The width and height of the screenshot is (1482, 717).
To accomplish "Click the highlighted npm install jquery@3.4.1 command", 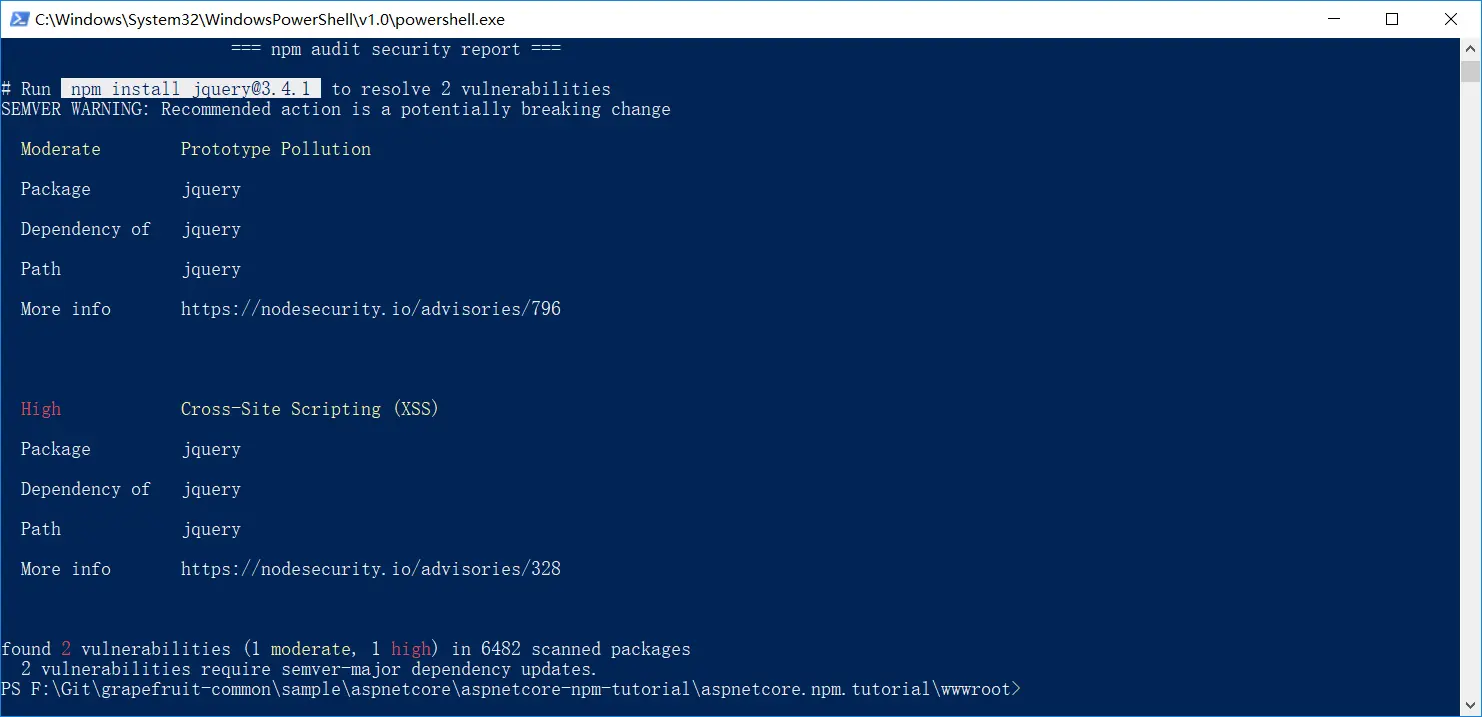I will [191, 89].
